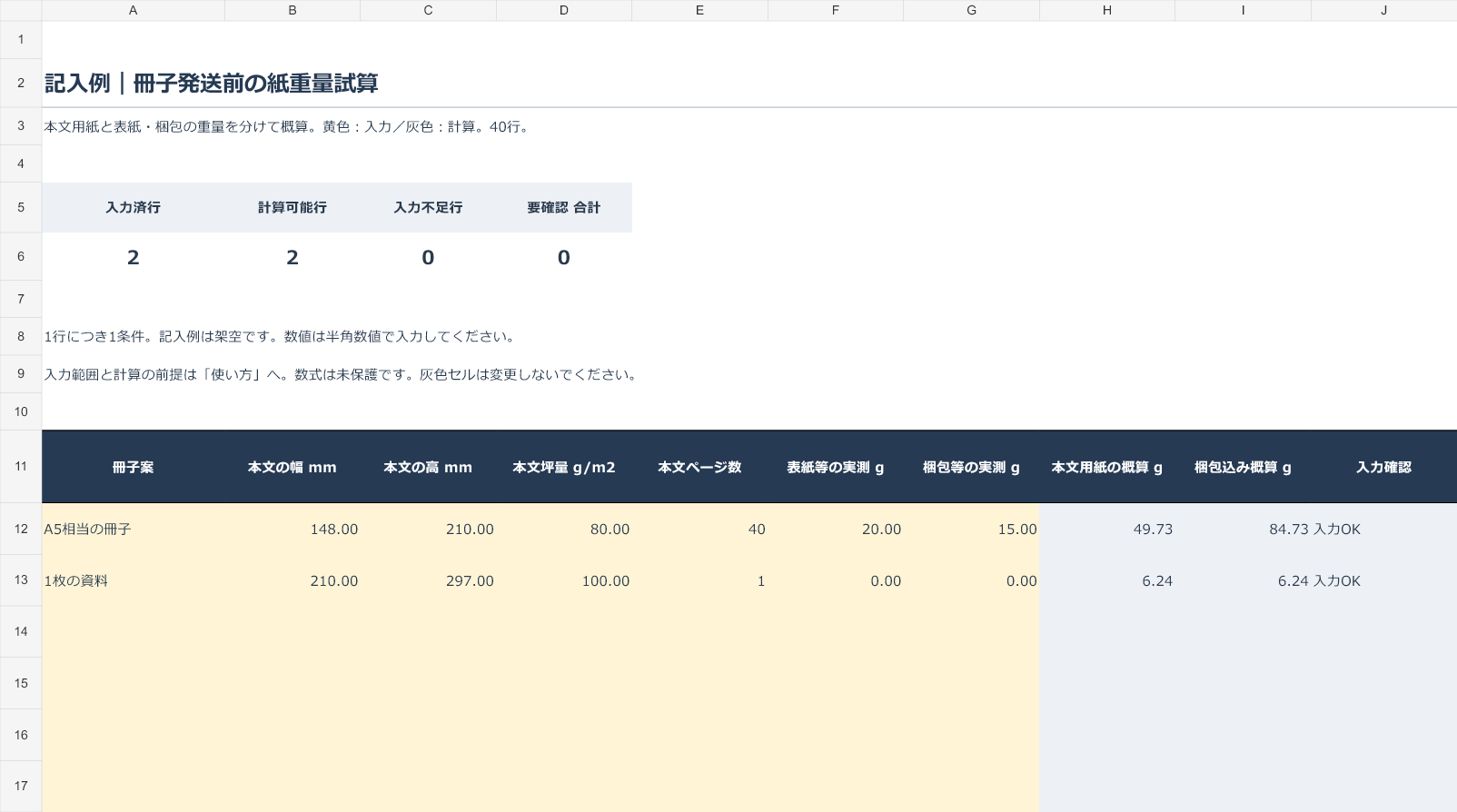This screenshot has height=812, width=1457.
Task: Click the 本文の幅 mm table header
Action: coord(292,467)
